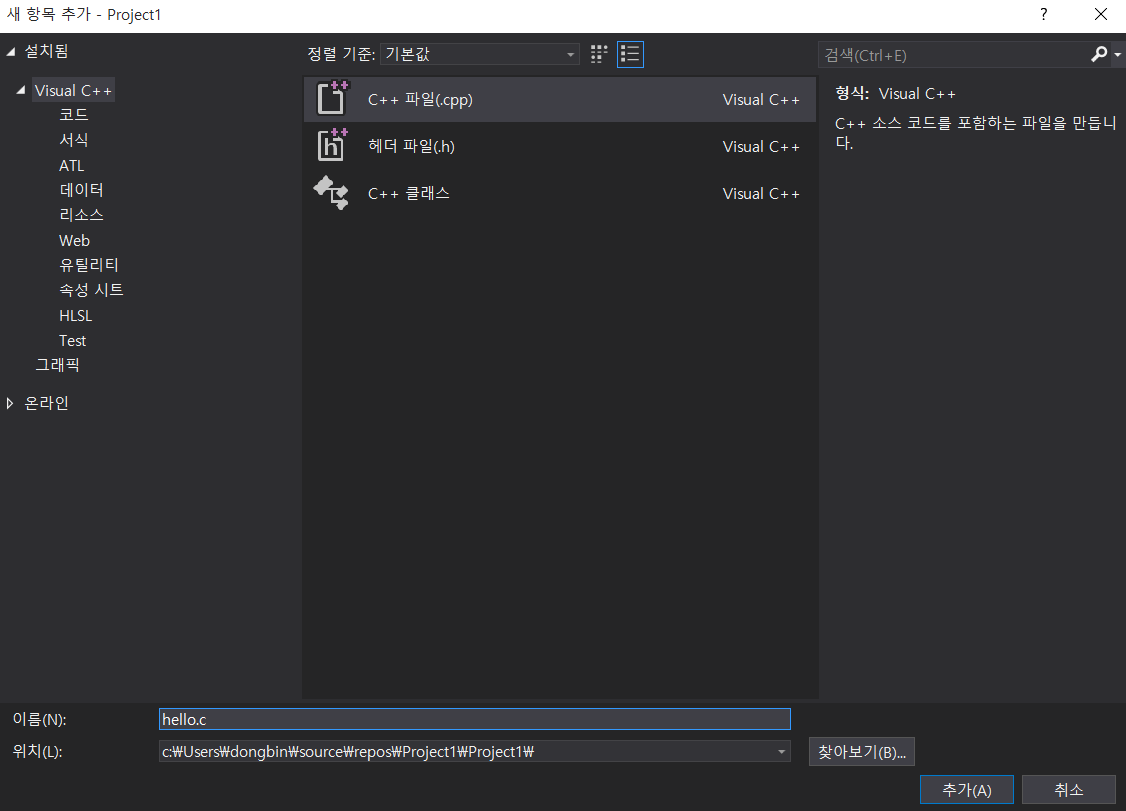Click the 헤더 파일(.h) template name
The image size is (1126, 811).
411,147
